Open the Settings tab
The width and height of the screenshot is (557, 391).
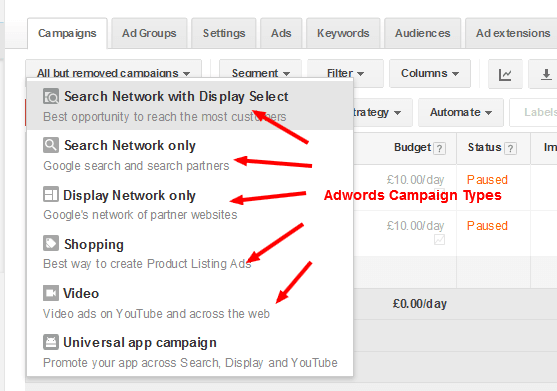[x=224, y=33]
